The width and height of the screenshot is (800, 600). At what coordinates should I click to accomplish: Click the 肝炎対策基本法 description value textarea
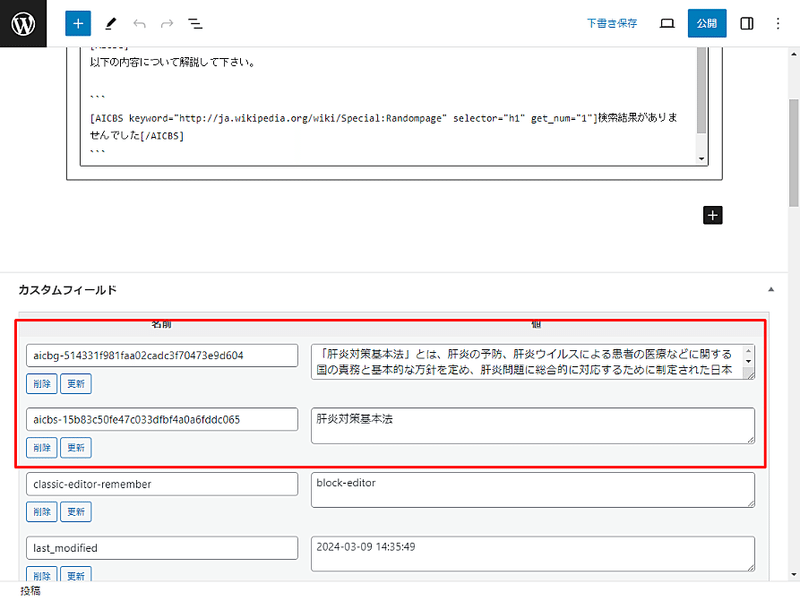coord(532,362)
